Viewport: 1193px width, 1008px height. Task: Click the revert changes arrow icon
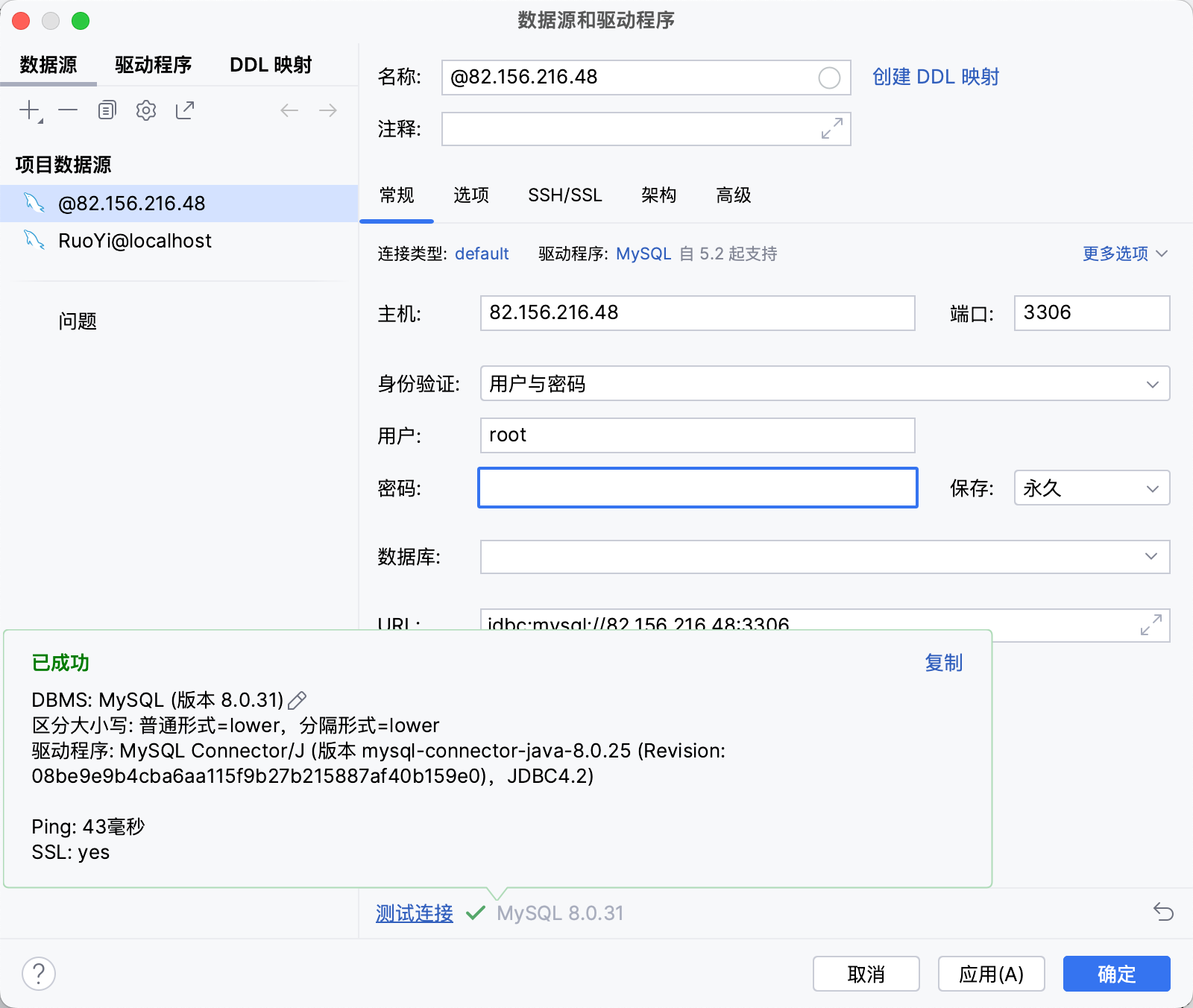[x=1163, y=911]
